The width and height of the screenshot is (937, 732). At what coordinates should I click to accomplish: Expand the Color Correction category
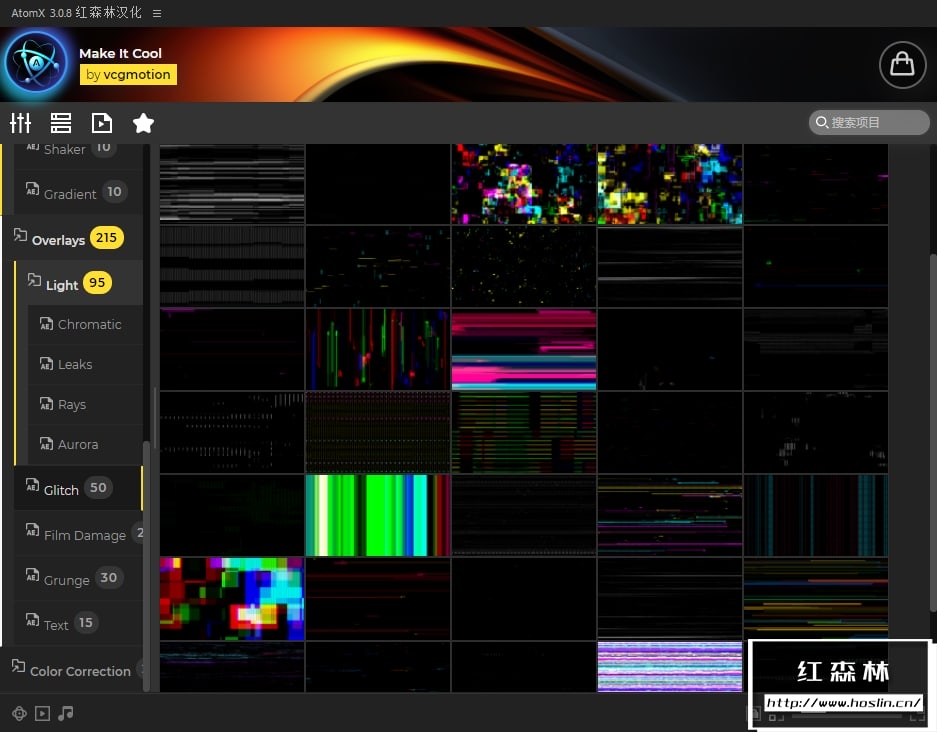click(80, 671)
